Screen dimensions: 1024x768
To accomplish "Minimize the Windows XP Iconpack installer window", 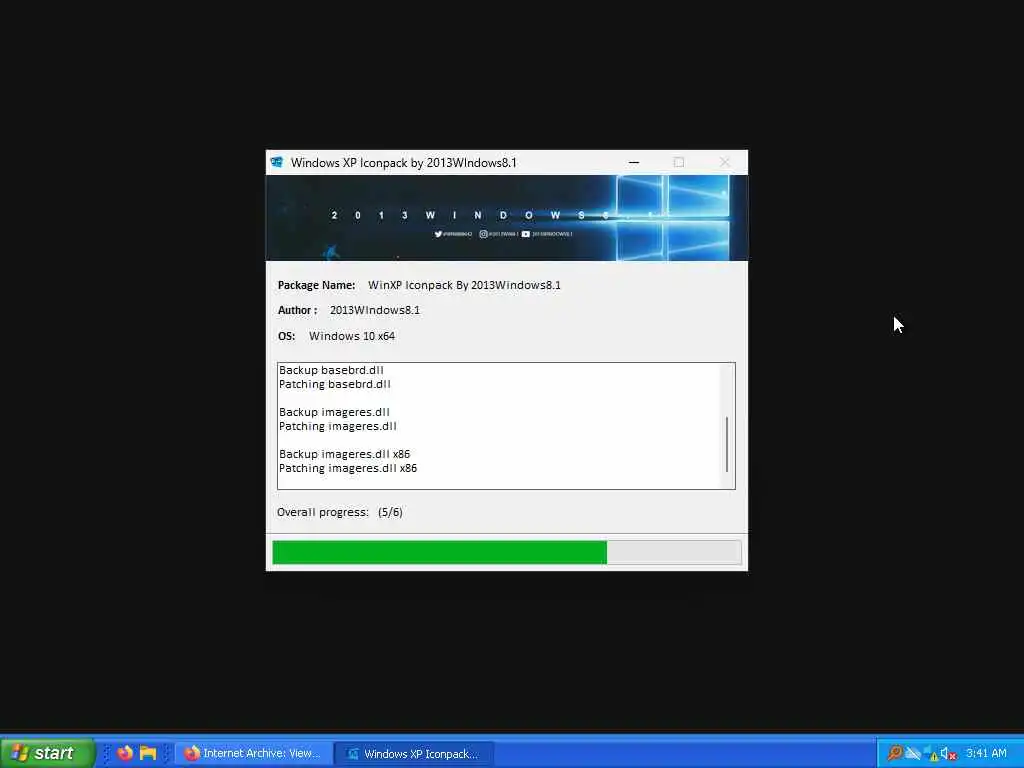I will point(633,162).
